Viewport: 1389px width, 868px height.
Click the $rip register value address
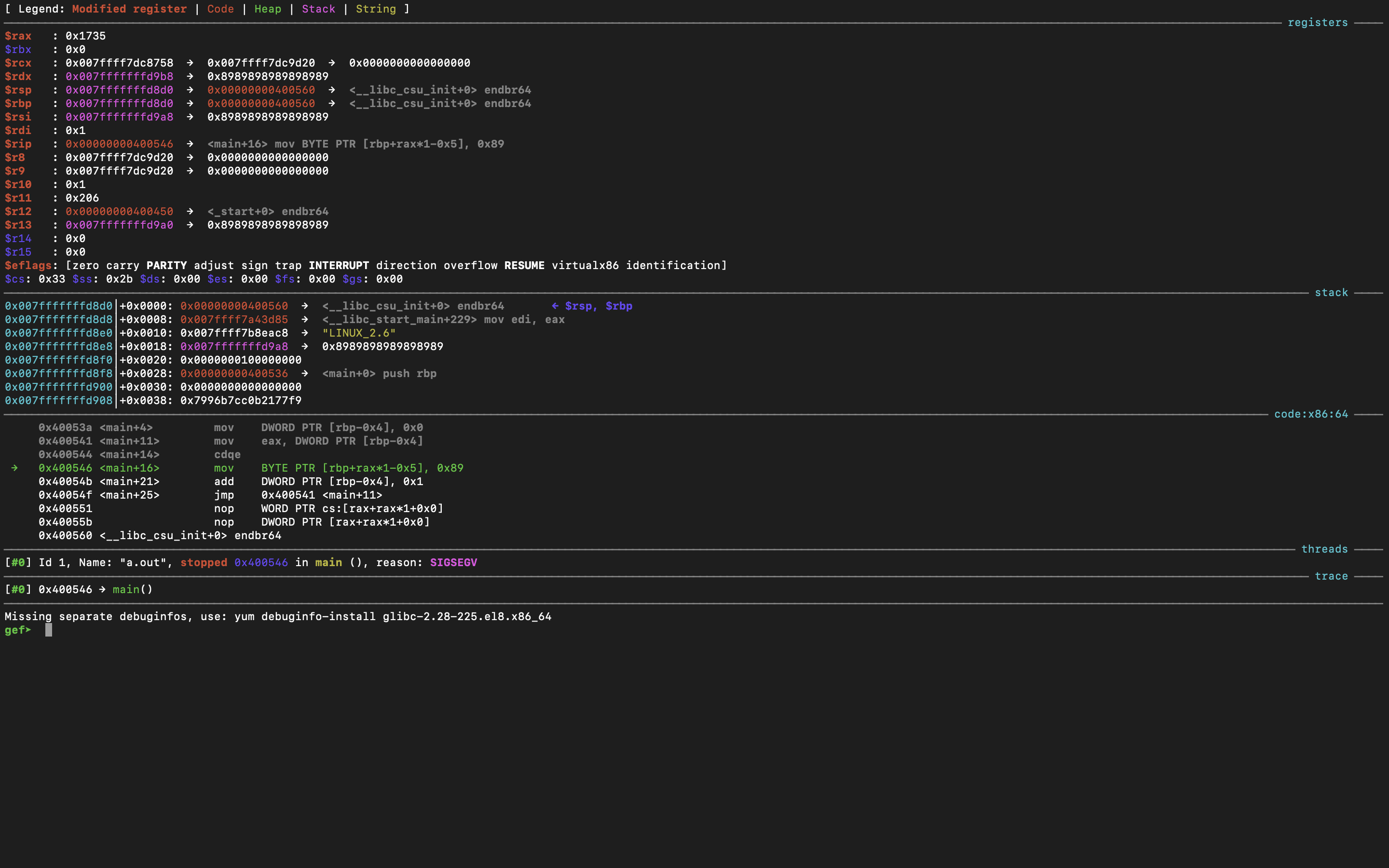[x=119, y=144]
